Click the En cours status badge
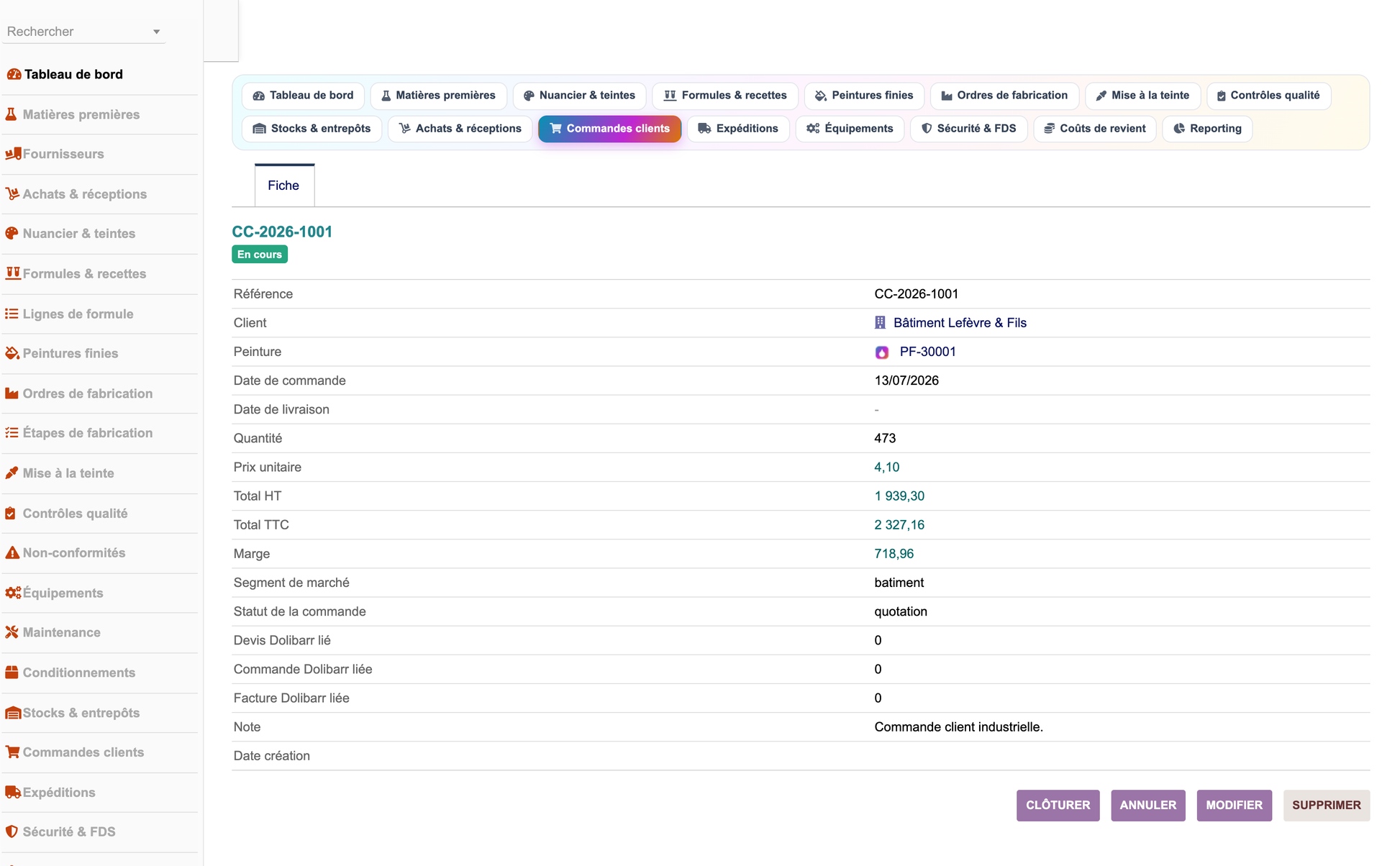This screenshot has width=1400, height=866. tap(260, 255)
